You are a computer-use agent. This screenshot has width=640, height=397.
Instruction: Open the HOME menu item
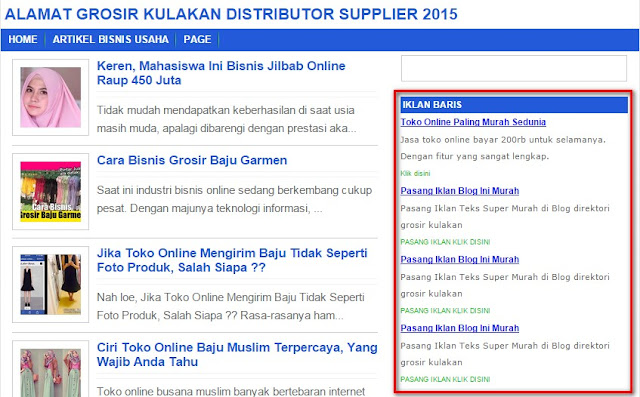(23, 39)
